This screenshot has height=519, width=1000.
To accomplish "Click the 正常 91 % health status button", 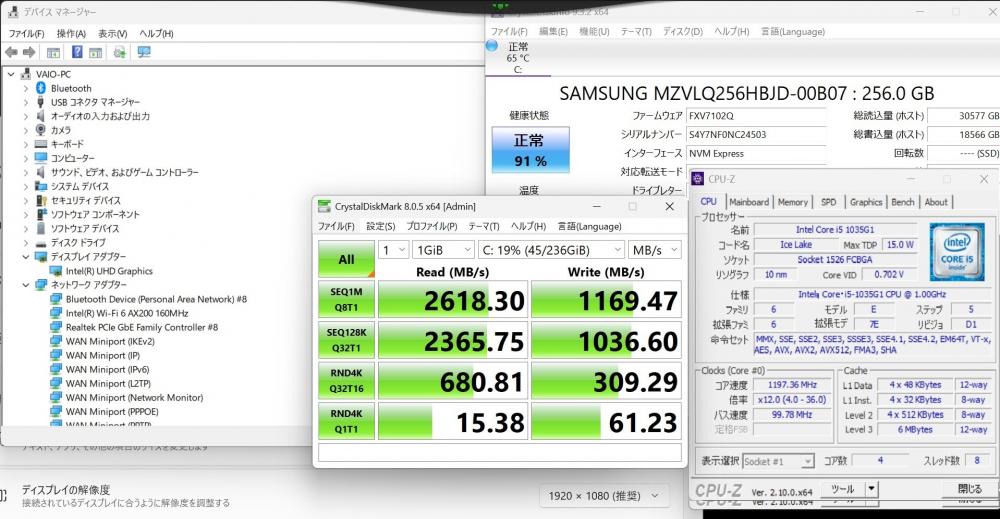I will click(x=530, y=150).
